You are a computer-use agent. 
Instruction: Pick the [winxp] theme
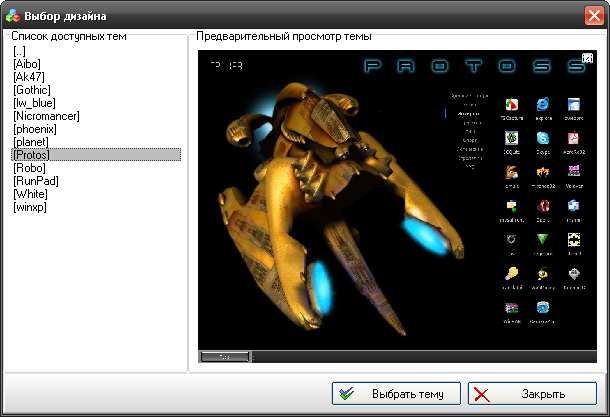point(30,207)
